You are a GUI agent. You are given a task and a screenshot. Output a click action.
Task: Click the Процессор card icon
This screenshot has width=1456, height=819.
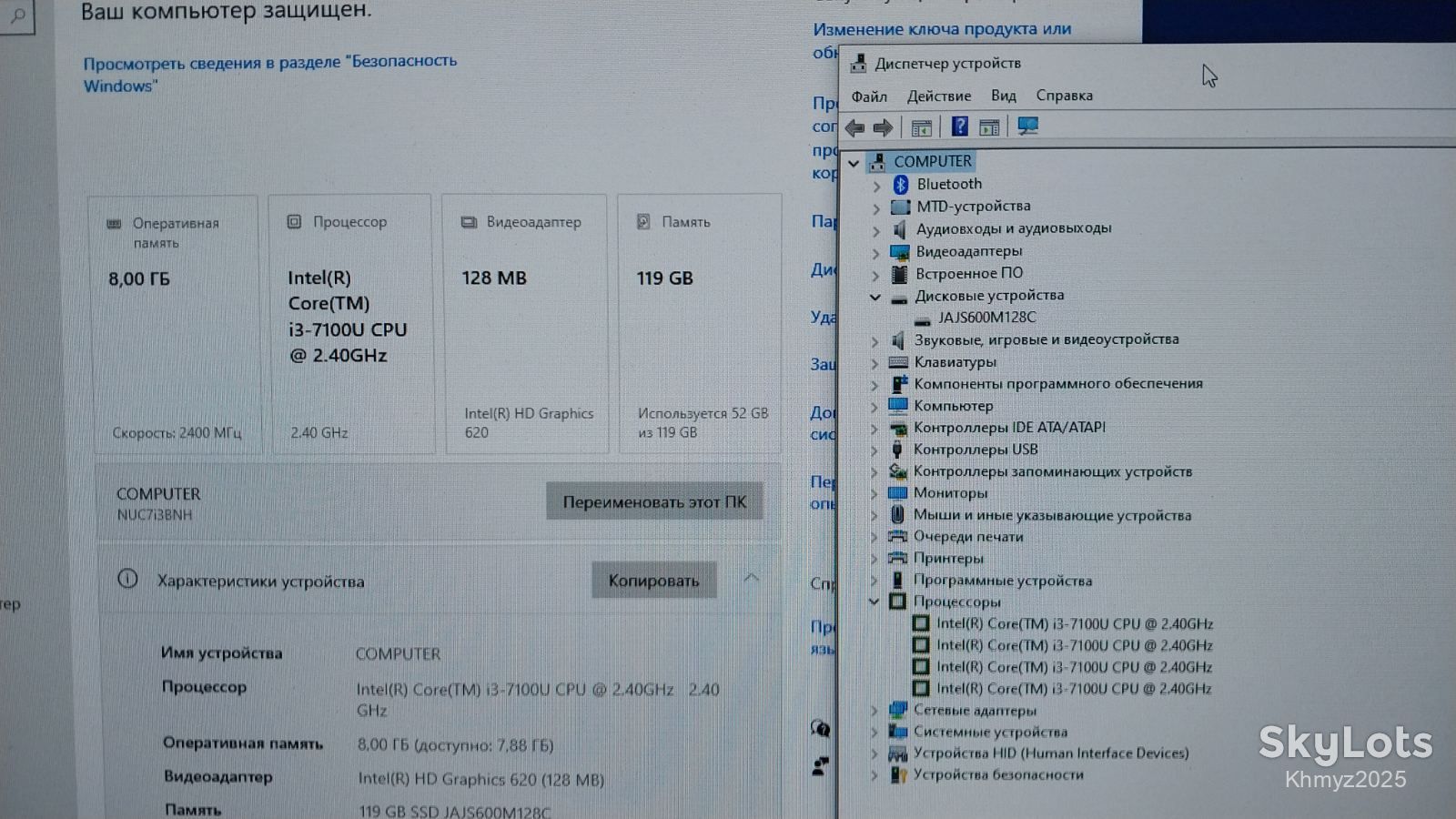[x=294, y=221]
